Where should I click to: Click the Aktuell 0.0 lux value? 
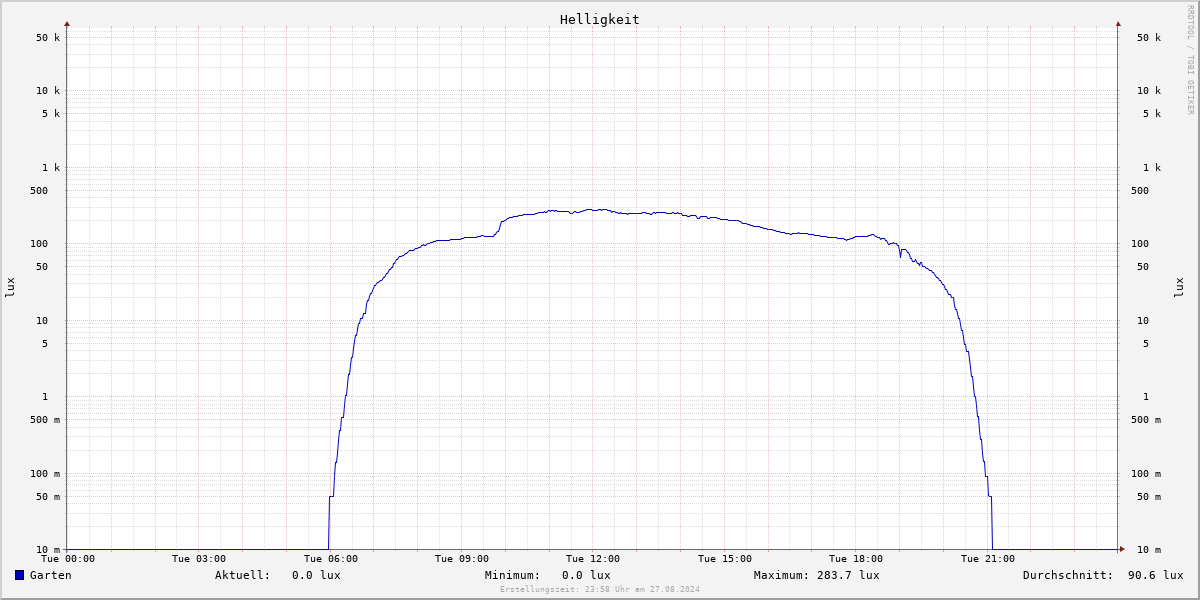pyautogui.click(x=316, y=575)
